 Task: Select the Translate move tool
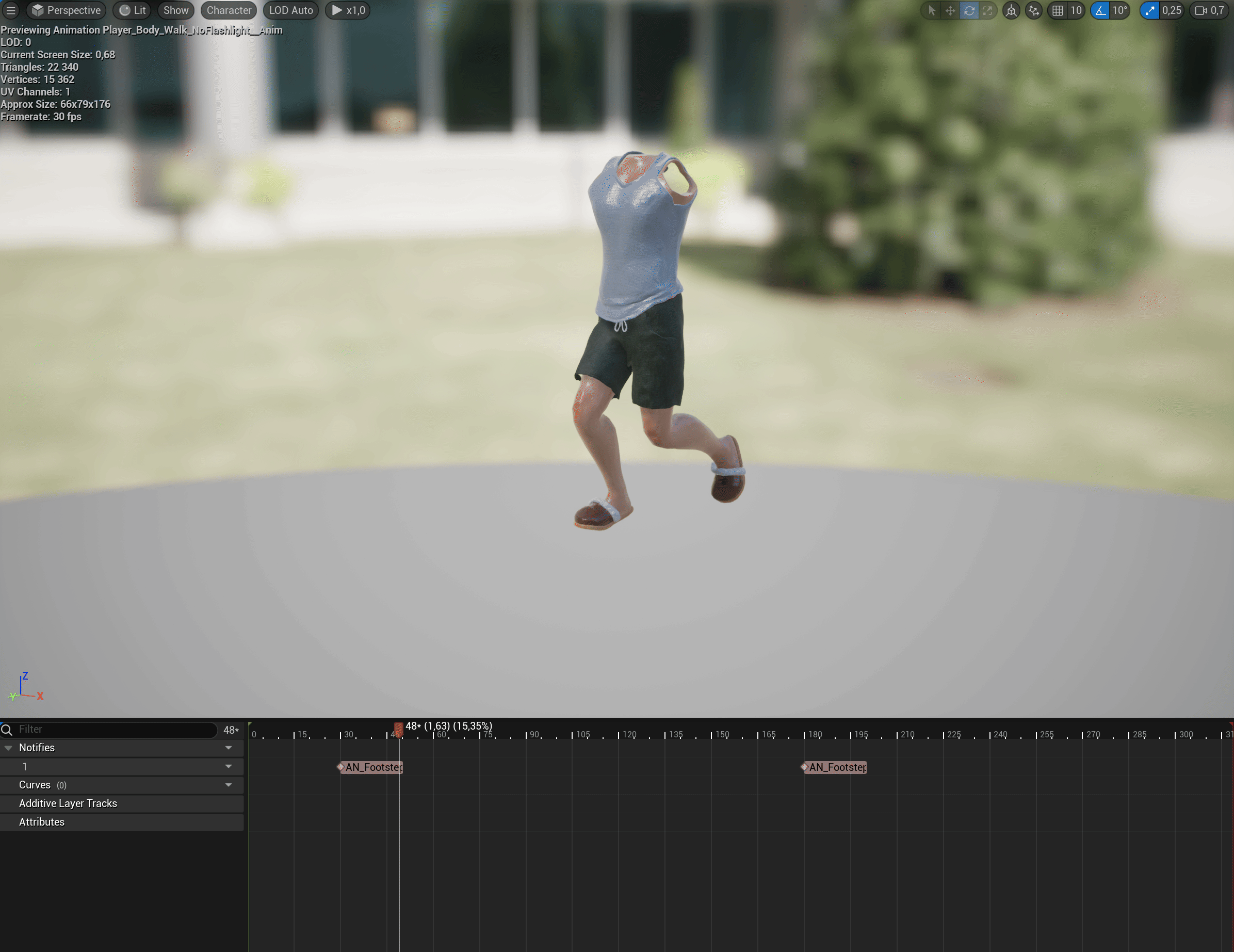pyautogui.click(x=950, y=10)
